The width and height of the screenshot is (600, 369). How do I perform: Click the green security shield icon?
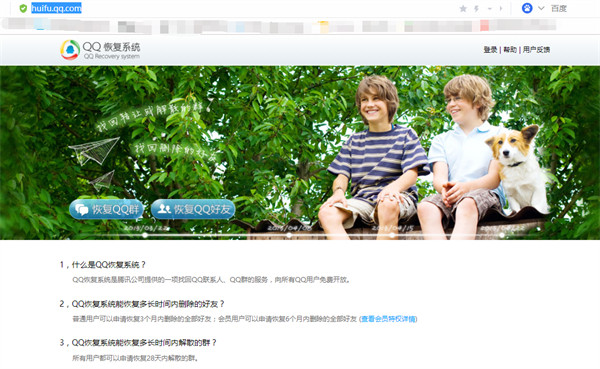pyautogui.click(x=23, y=8)
